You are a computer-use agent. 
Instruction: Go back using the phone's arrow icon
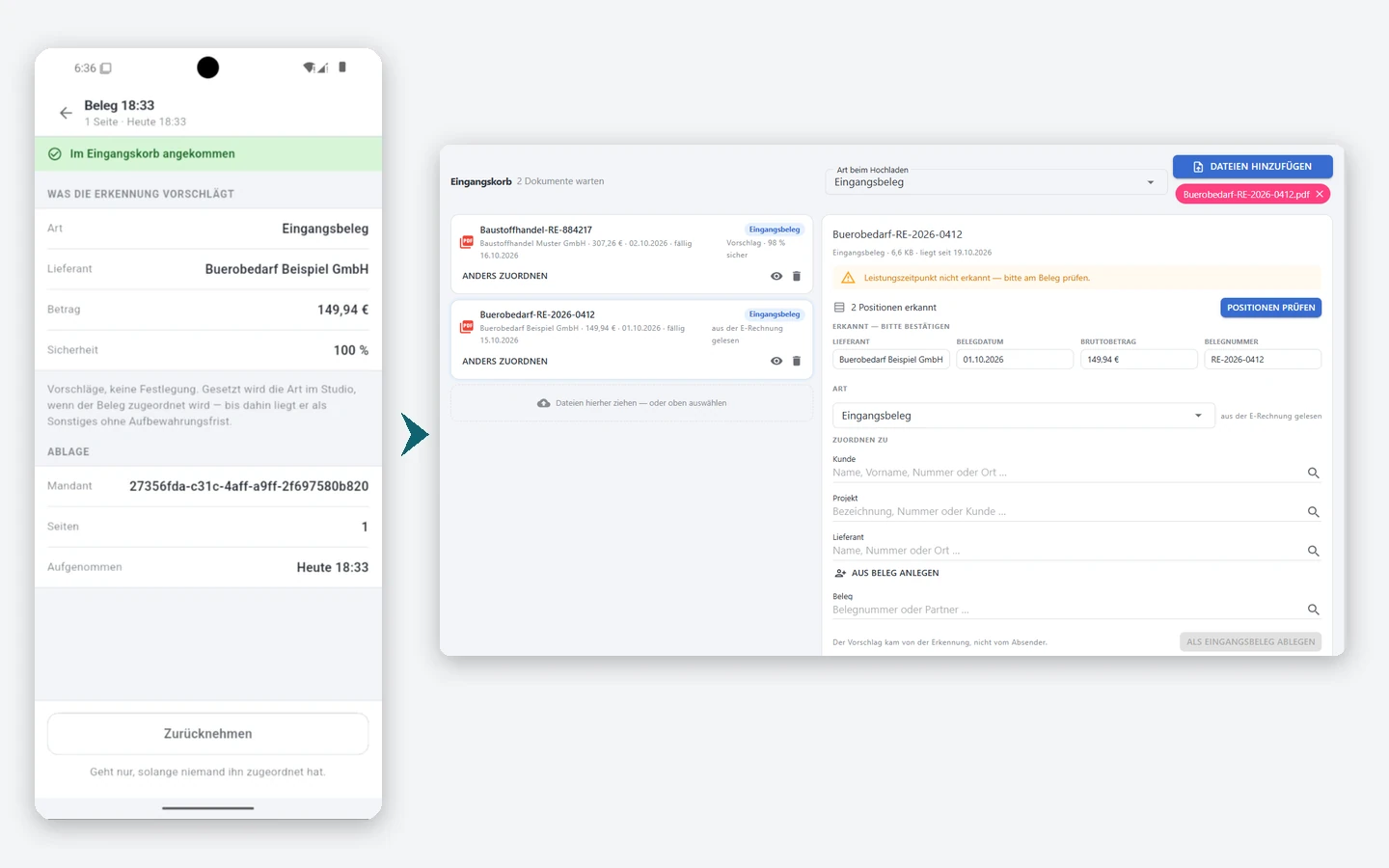66,113
